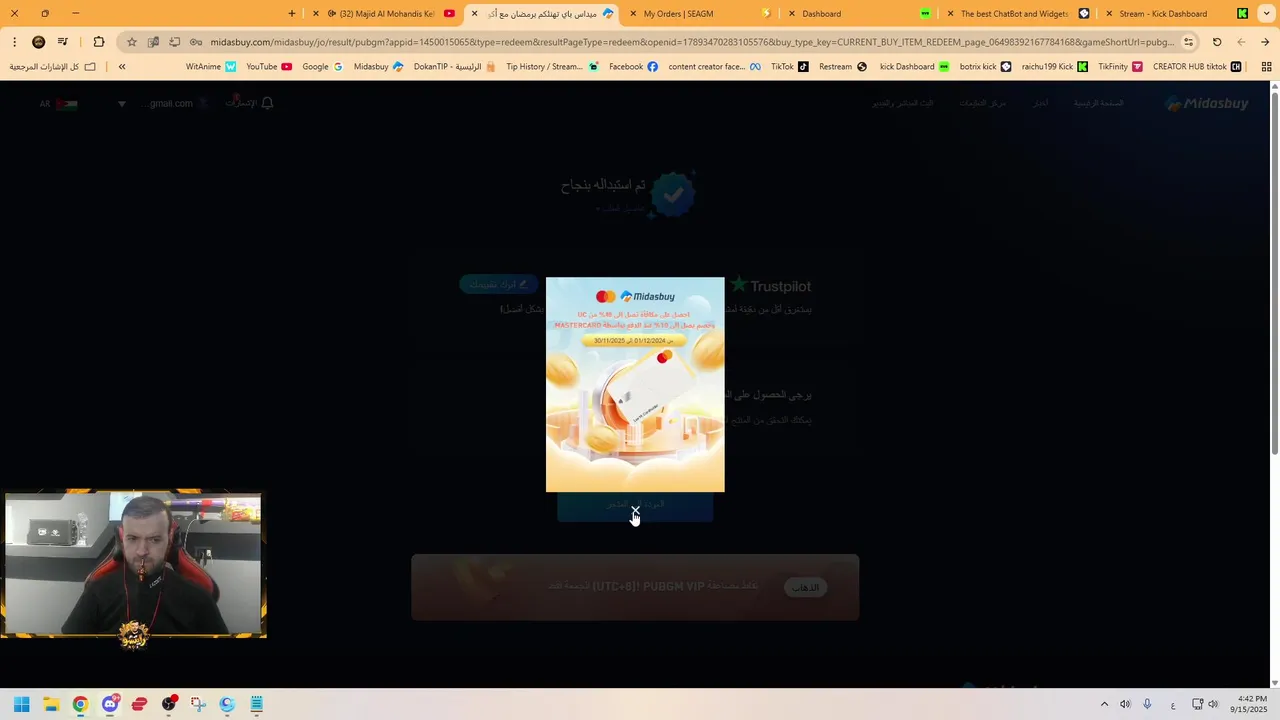The height and width of the screenshot is (720, 1280).
Task: Open the YouTube bookmark
Action: (269, 67)
